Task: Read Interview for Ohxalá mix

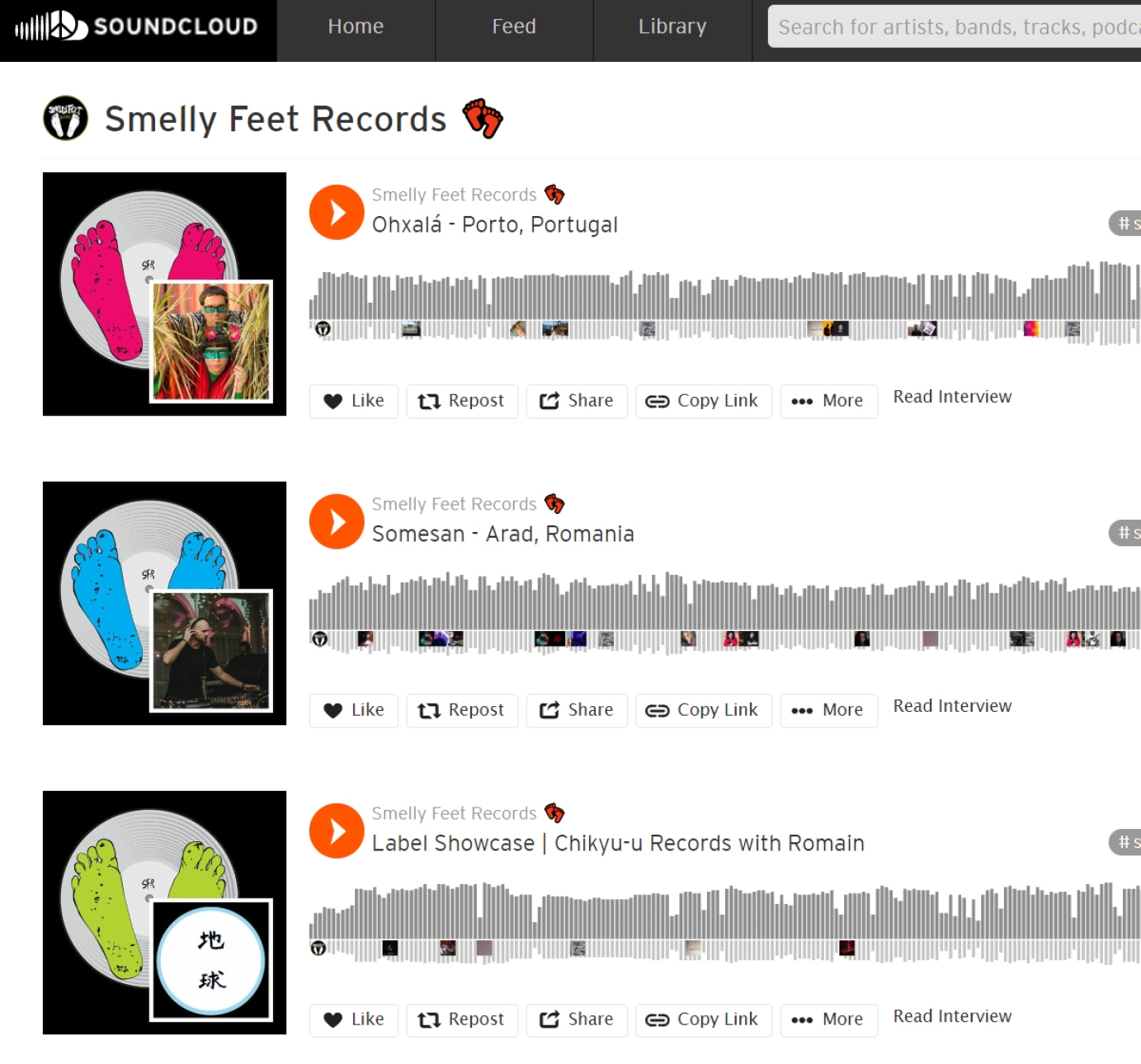Action: point(952,397)
